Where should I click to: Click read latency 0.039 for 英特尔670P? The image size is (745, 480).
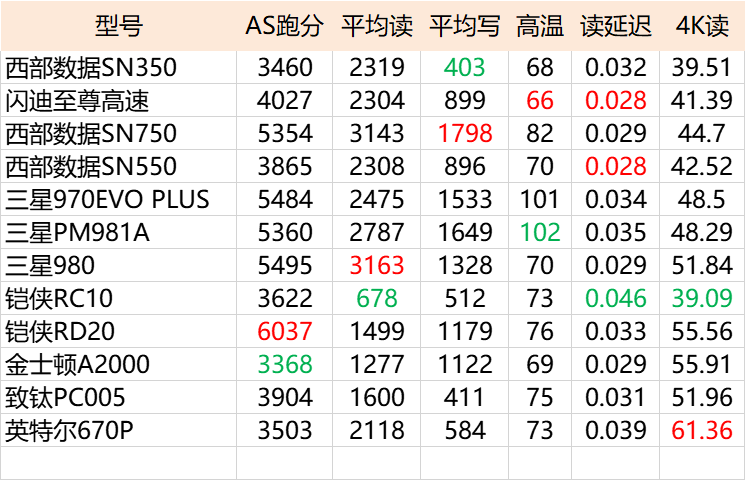pos(616,431)
